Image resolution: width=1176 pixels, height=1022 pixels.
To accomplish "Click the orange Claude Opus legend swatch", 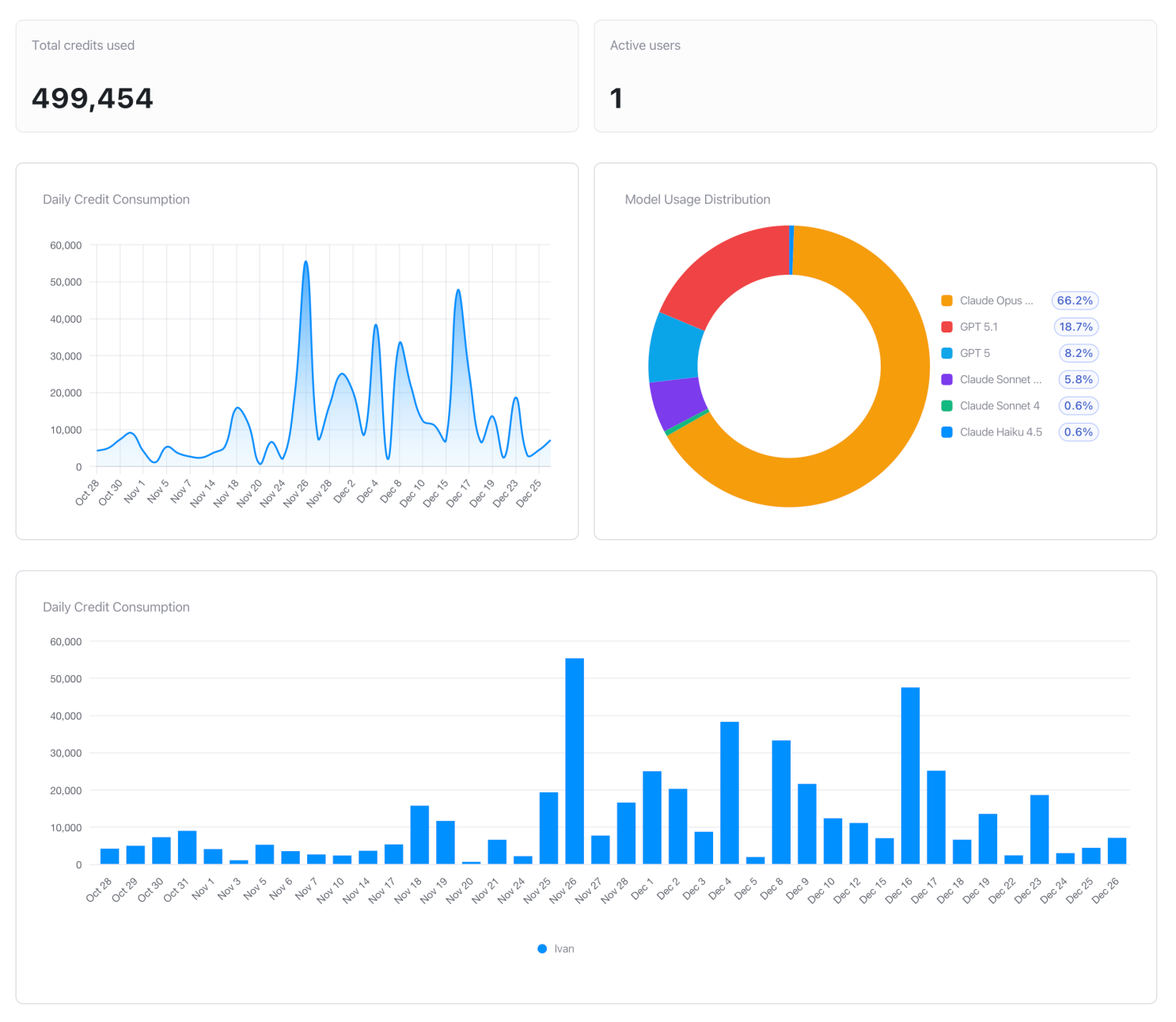I will pyautogui.click(x=946, y=301).
